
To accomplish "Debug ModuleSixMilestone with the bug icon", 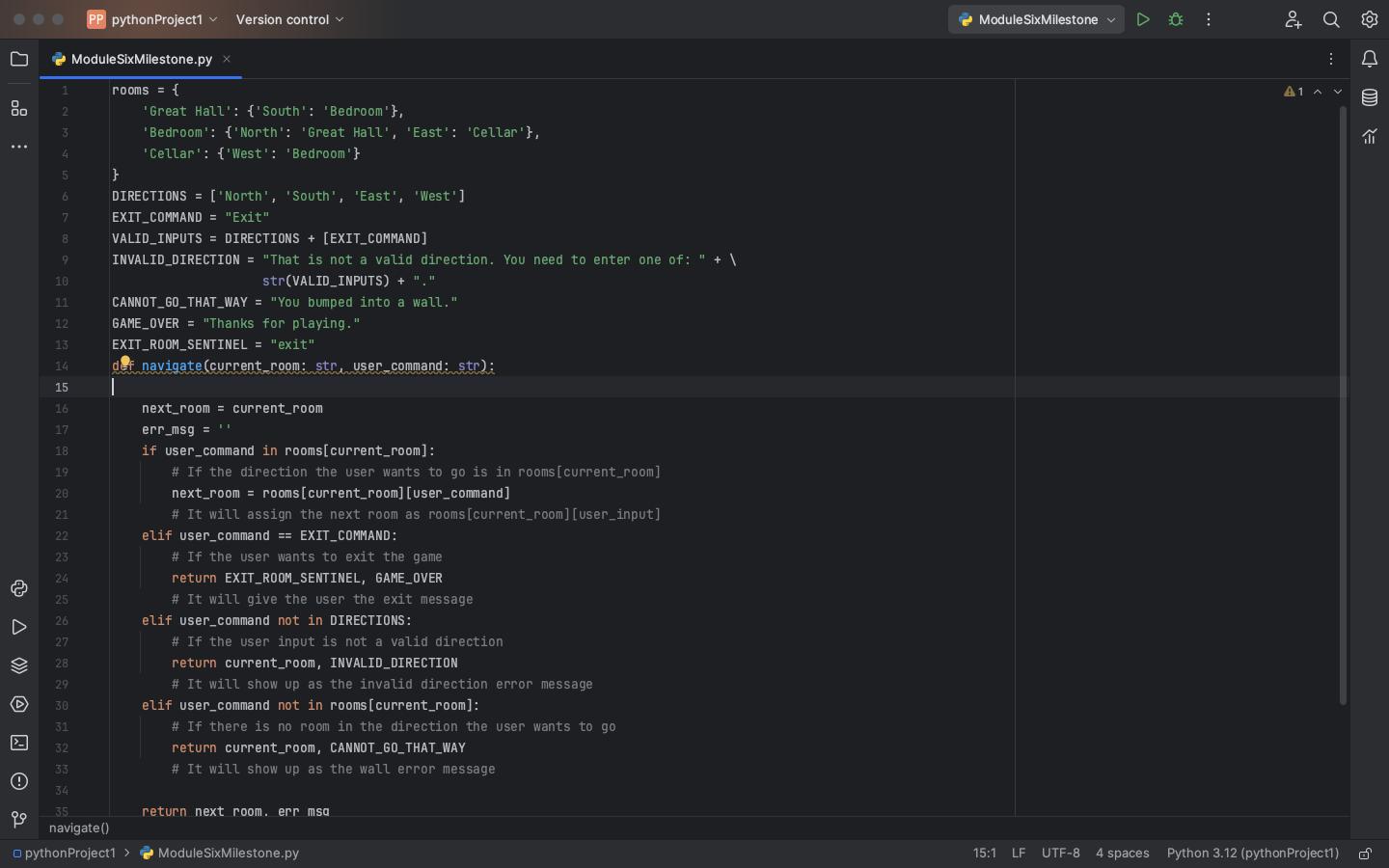I will click(x=1176, y=19).
